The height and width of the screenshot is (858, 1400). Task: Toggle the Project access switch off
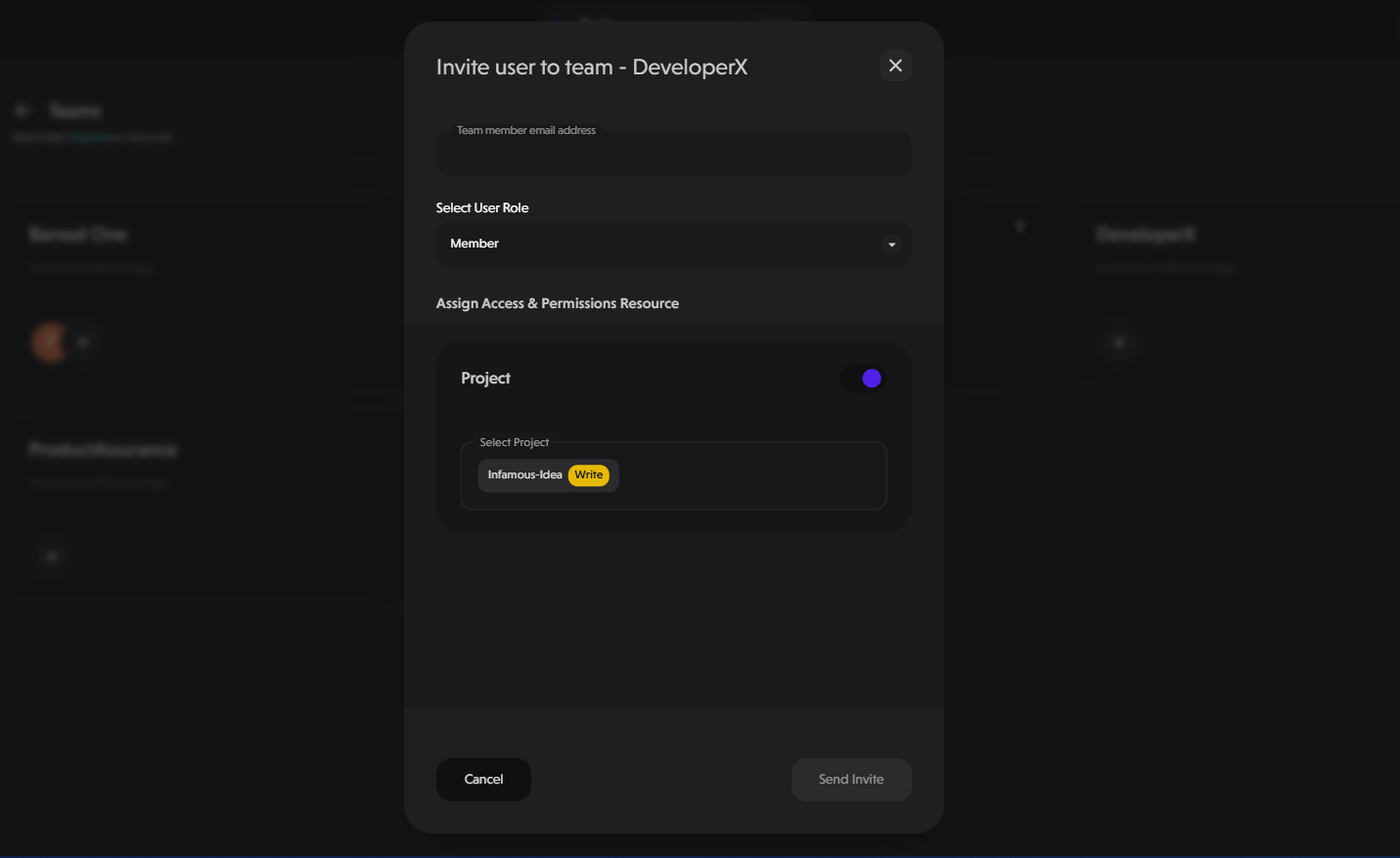[x=864, y=379]
